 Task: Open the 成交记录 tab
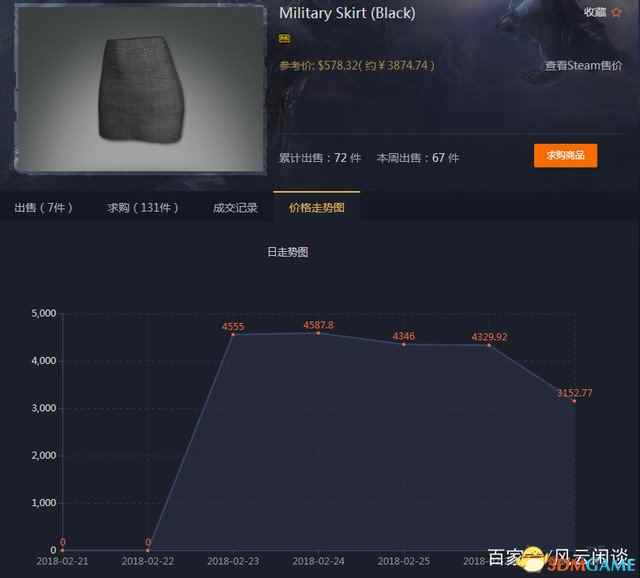pos(236,208)
